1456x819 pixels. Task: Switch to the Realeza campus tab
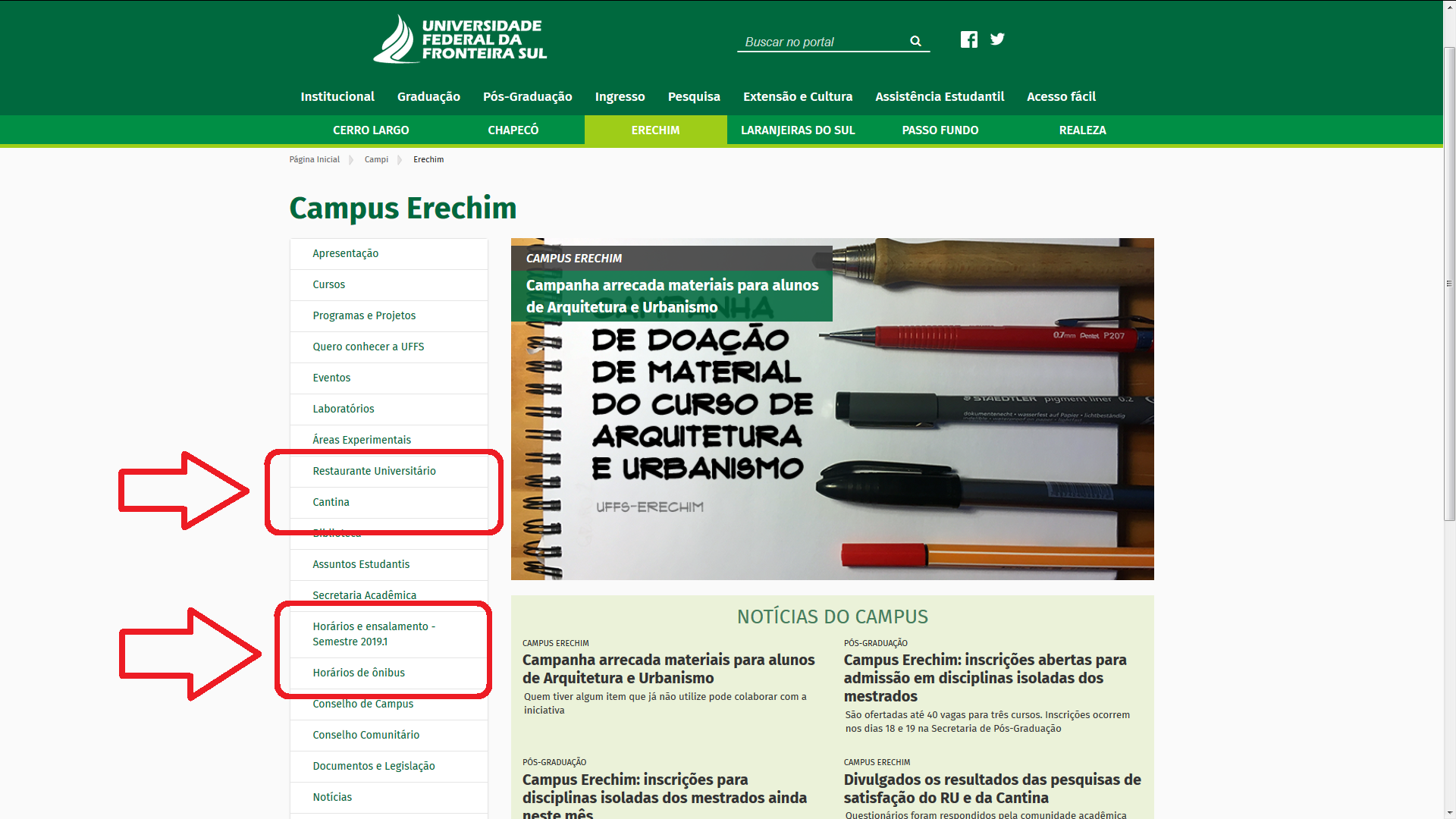1082,130
